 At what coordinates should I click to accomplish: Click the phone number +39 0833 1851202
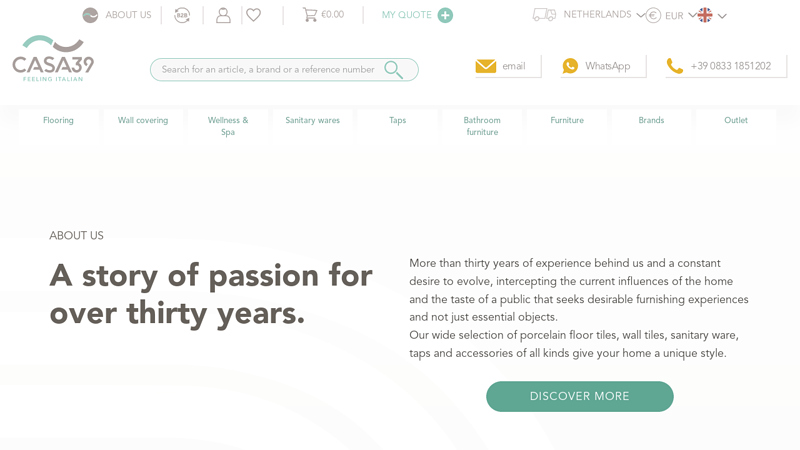tap(731, 66)
